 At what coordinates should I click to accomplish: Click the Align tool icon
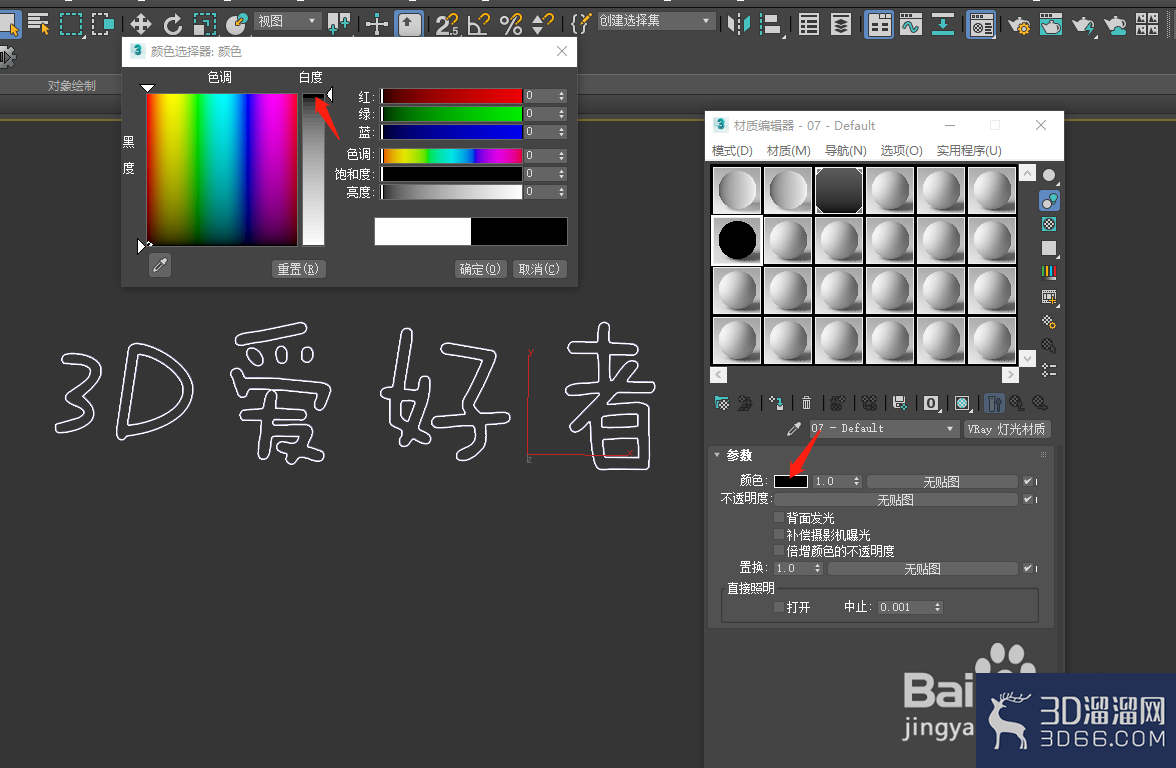pyautogui.click(x=770, y=24)
